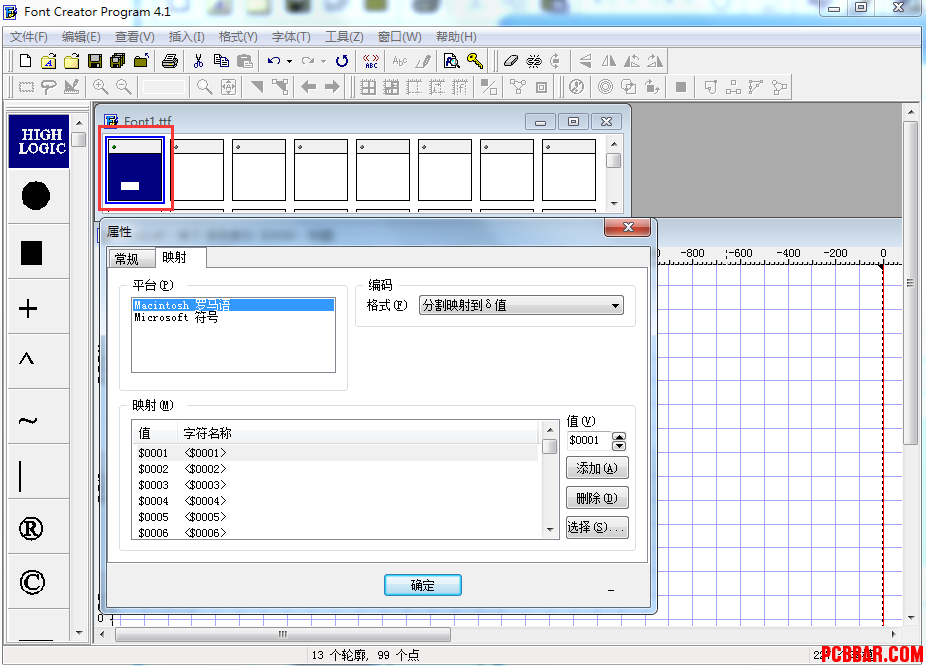The height and width of the screenshot is (666, 926).
Task: Select the registered trademark sample glyph
Action: [x=31, y=528]
